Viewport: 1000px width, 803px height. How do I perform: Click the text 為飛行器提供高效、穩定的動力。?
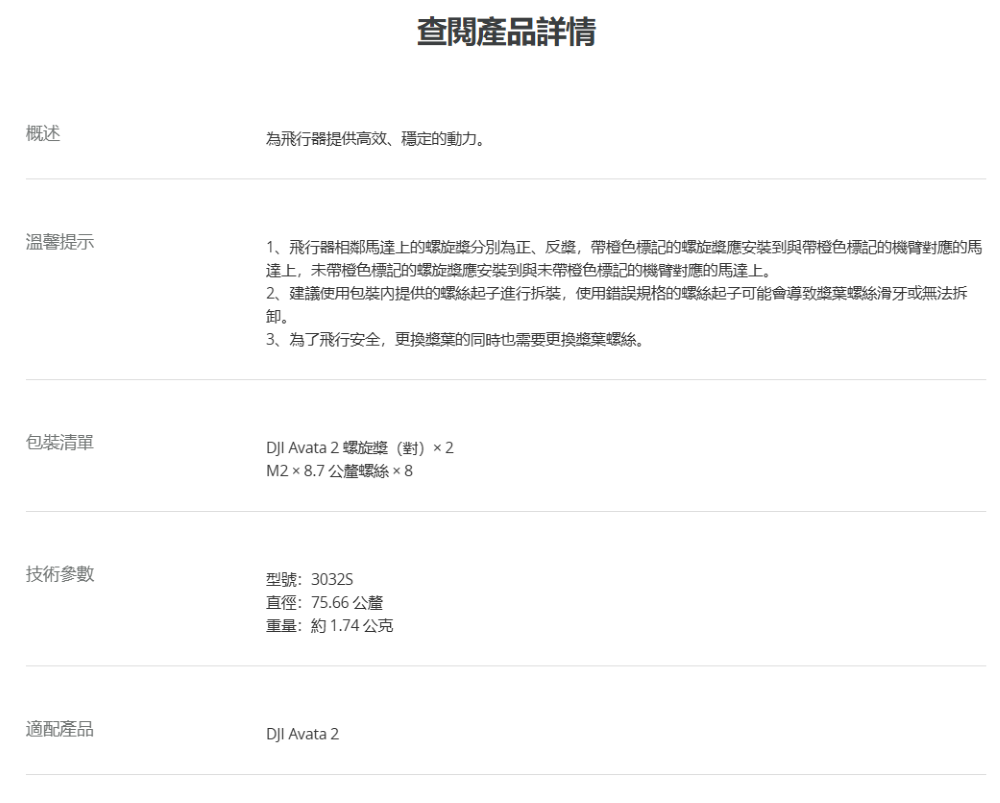pos(375,138)
